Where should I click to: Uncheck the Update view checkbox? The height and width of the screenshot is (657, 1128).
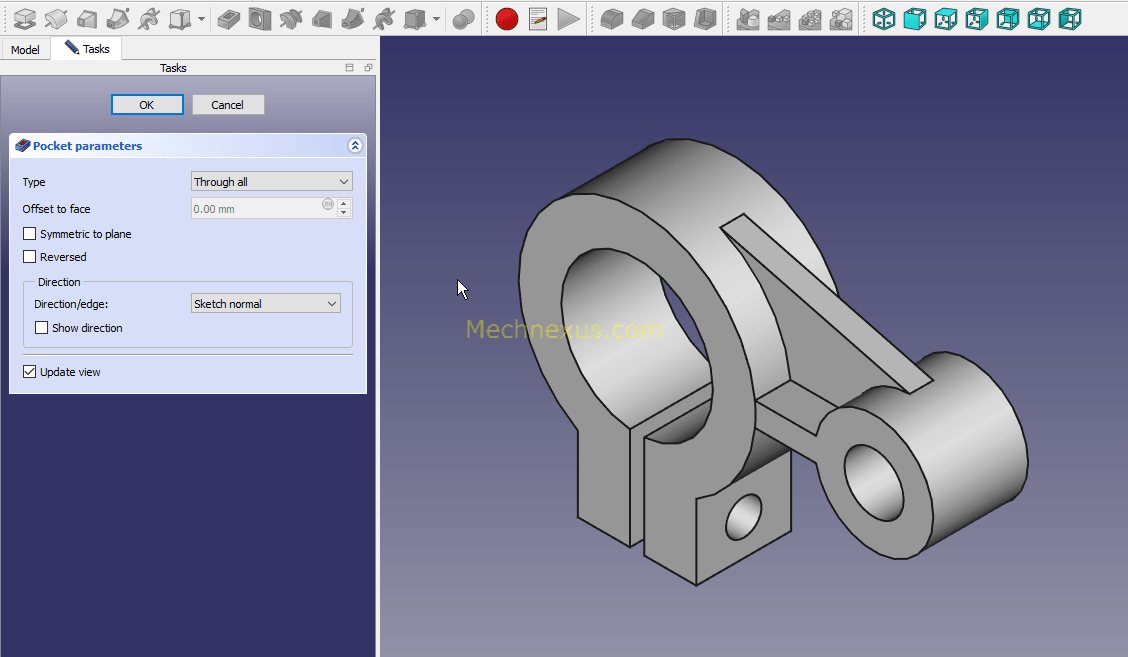30,372
